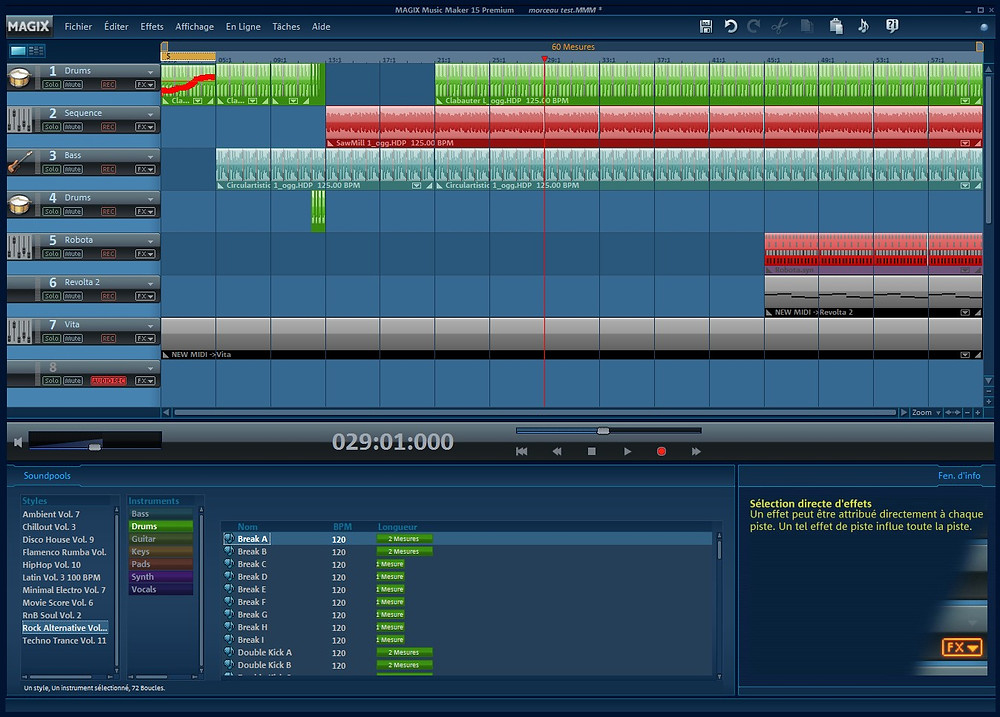The height and width of the screenshot is (717, 1000).
Task: Preview the Break D loop icon
Action: 229,577
